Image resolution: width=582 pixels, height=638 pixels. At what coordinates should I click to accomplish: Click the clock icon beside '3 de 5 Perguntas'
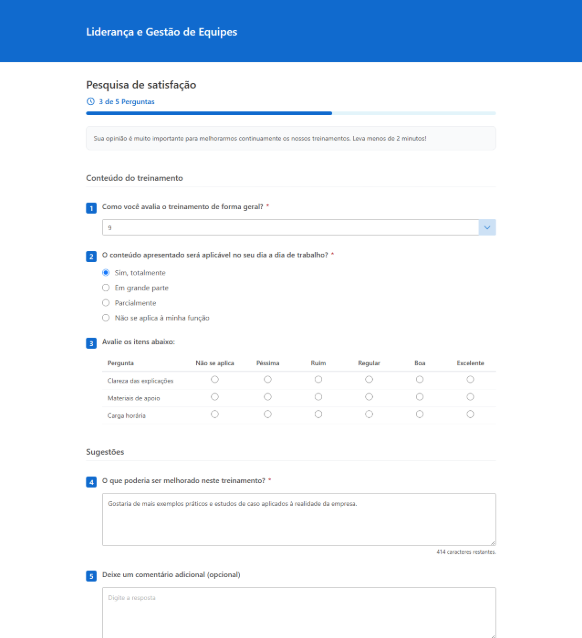(x=90, y=101)
